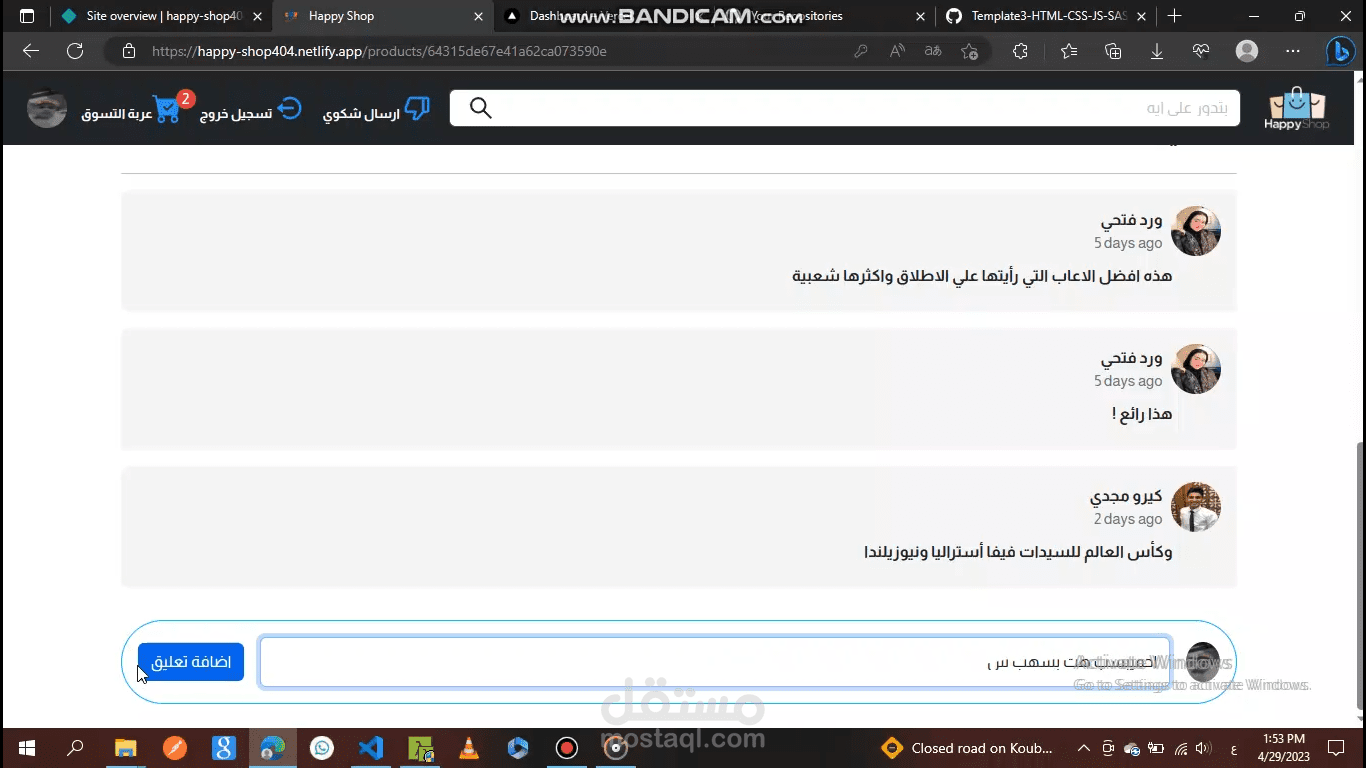The image size is (1366, 768).
Task: Open Edge Settings and more menu
Action: (x=1293, y=51)
